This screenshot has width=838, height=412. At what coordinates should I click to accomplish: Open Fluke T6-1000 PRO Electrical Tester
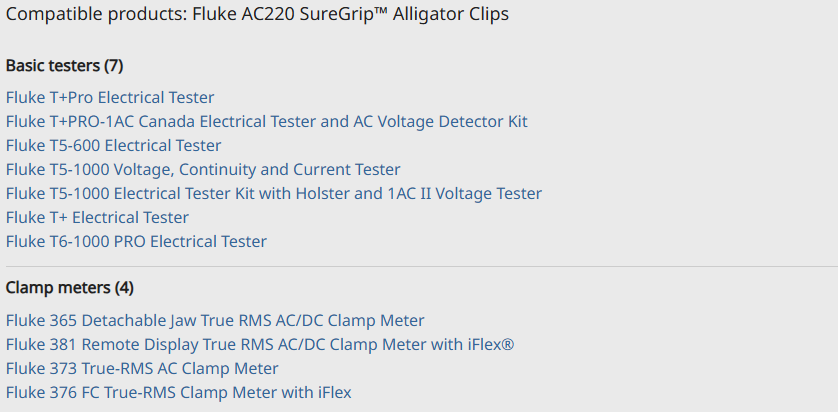pyautogui.click(x=136, y=242)
